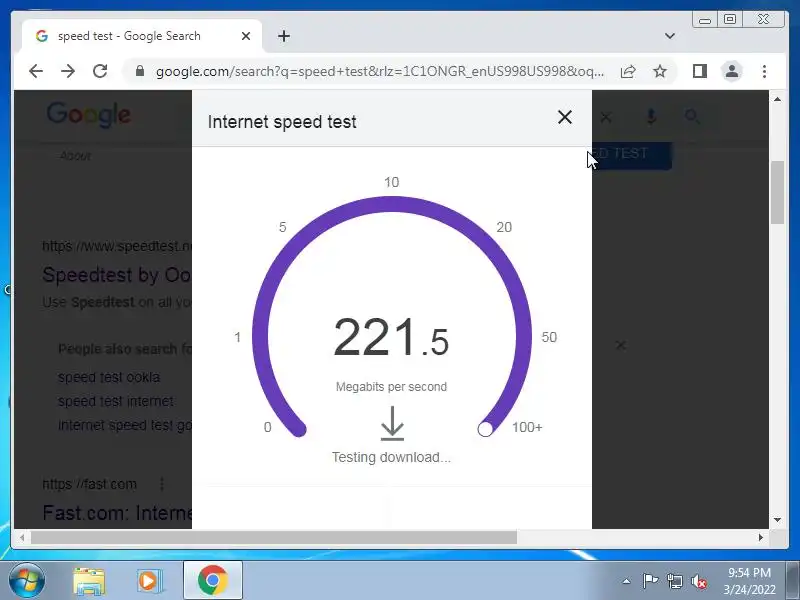Open a new tab
Viewport: 800px width, 600px height.
[x=284, y=36]
